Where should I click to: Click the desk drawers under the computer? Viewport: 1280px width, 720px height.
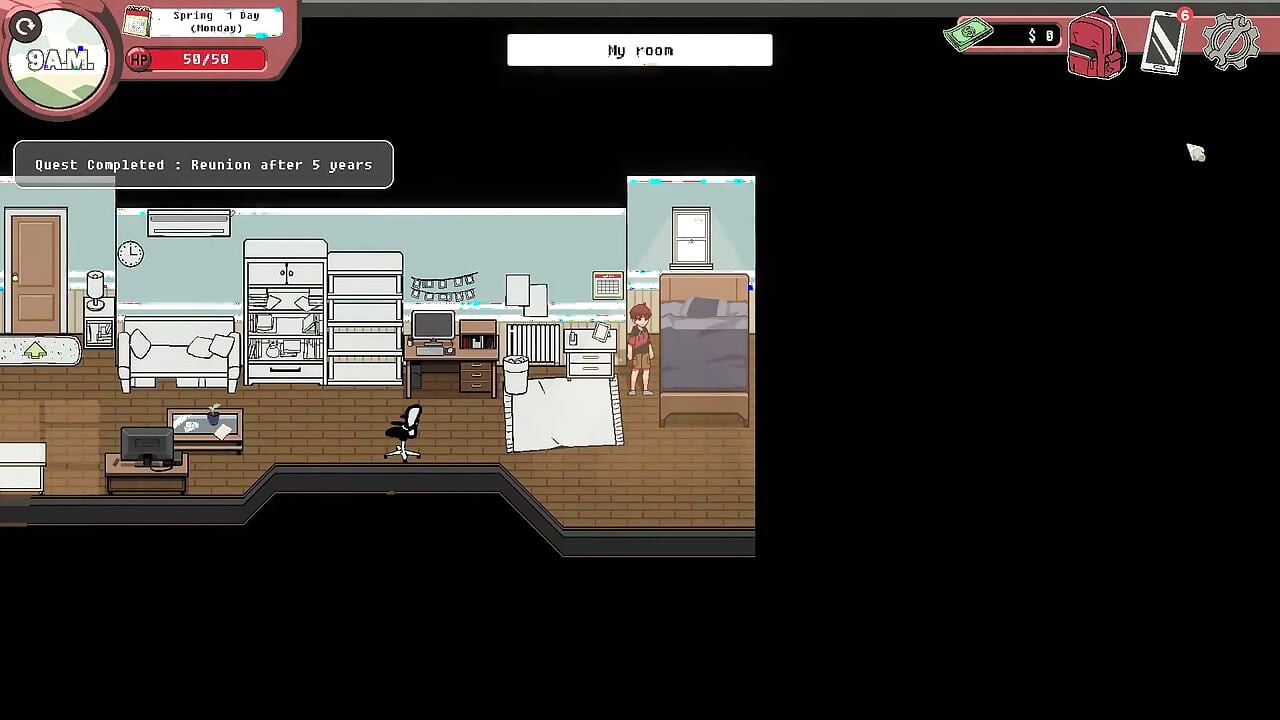click(x=476, y=376)
